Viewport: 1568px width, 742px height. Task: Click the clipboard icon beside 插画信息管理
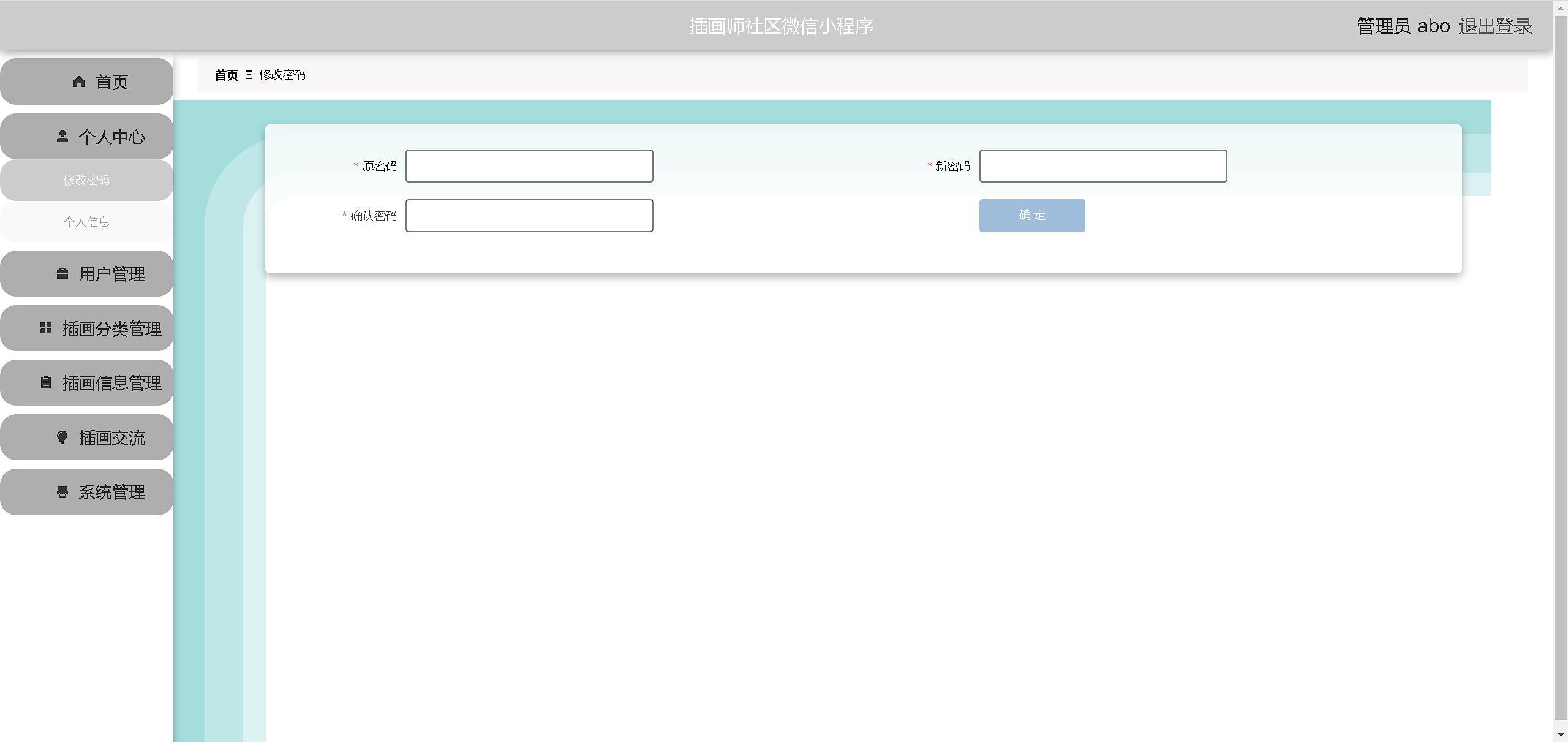point(46,382)
